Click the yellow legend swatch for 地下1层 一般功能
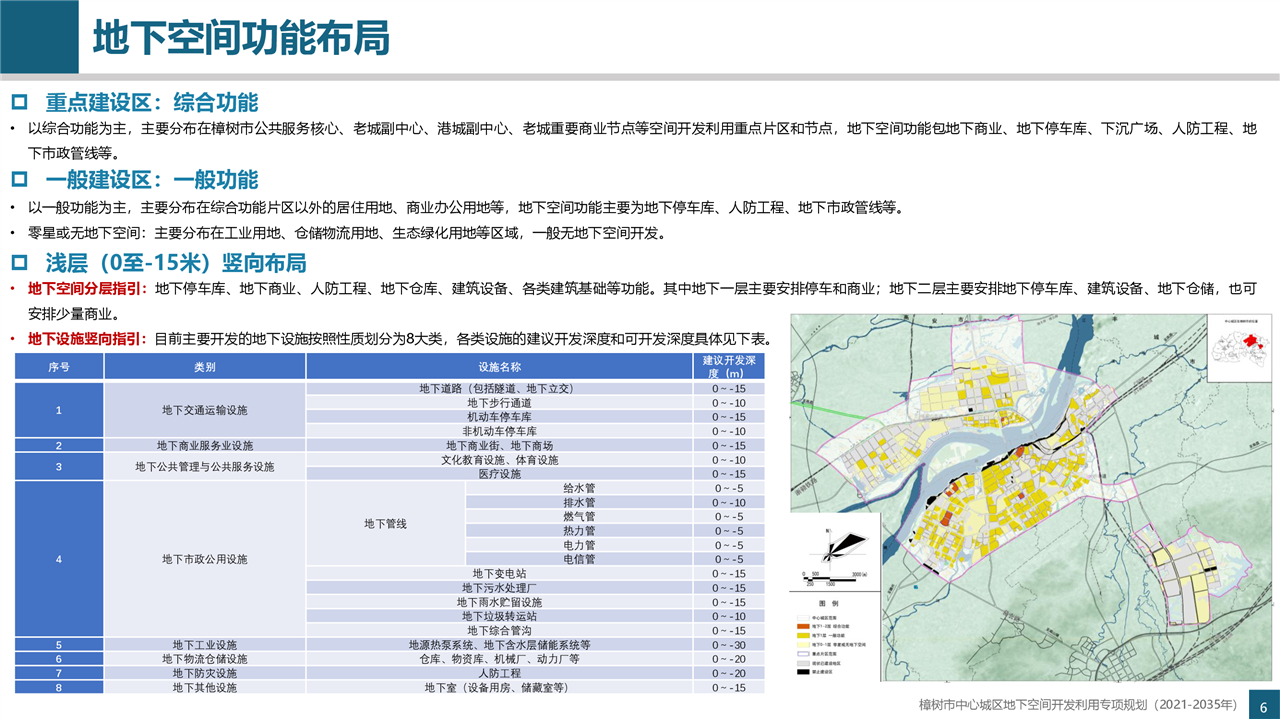The image size is (1280, 719). 803,635
